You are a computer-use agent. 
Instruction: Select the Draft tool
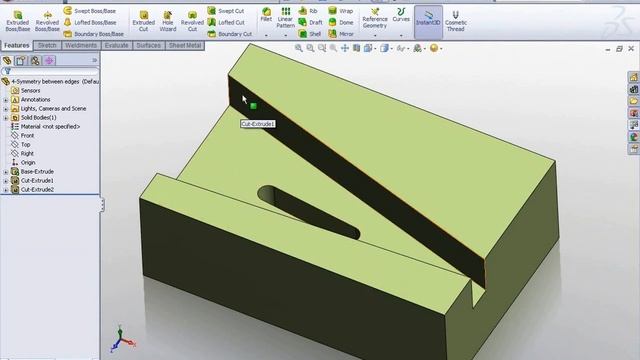click(x=311, y=22)
